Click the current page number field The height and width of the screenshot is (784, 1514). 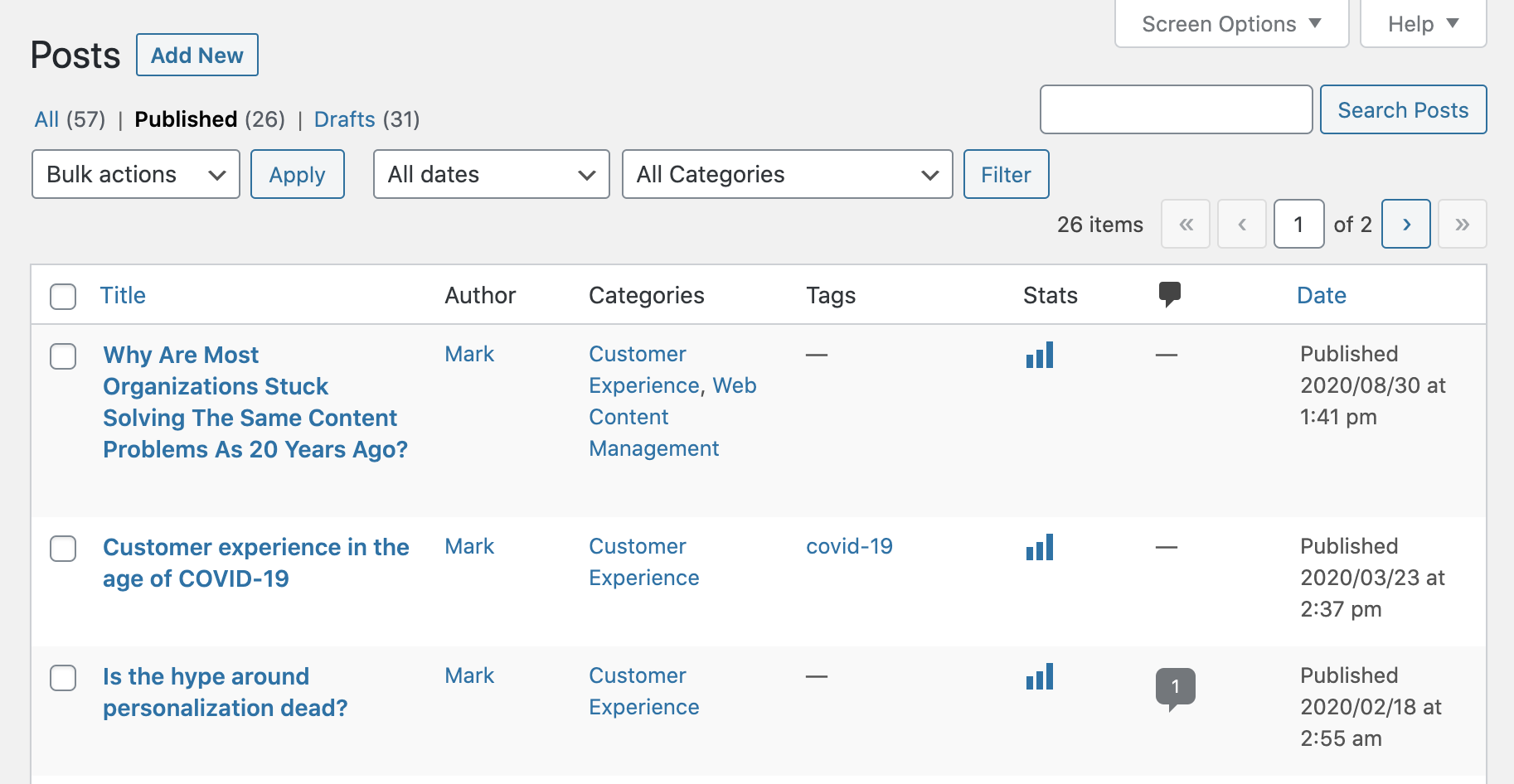click(1298, 224)
